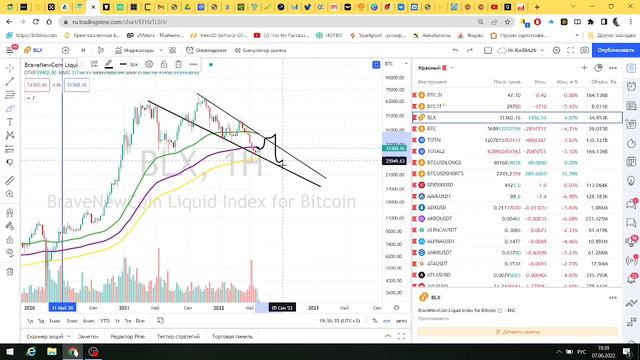
Task: Open chart settings gear in top toolbar
Action: coord(556,50)
